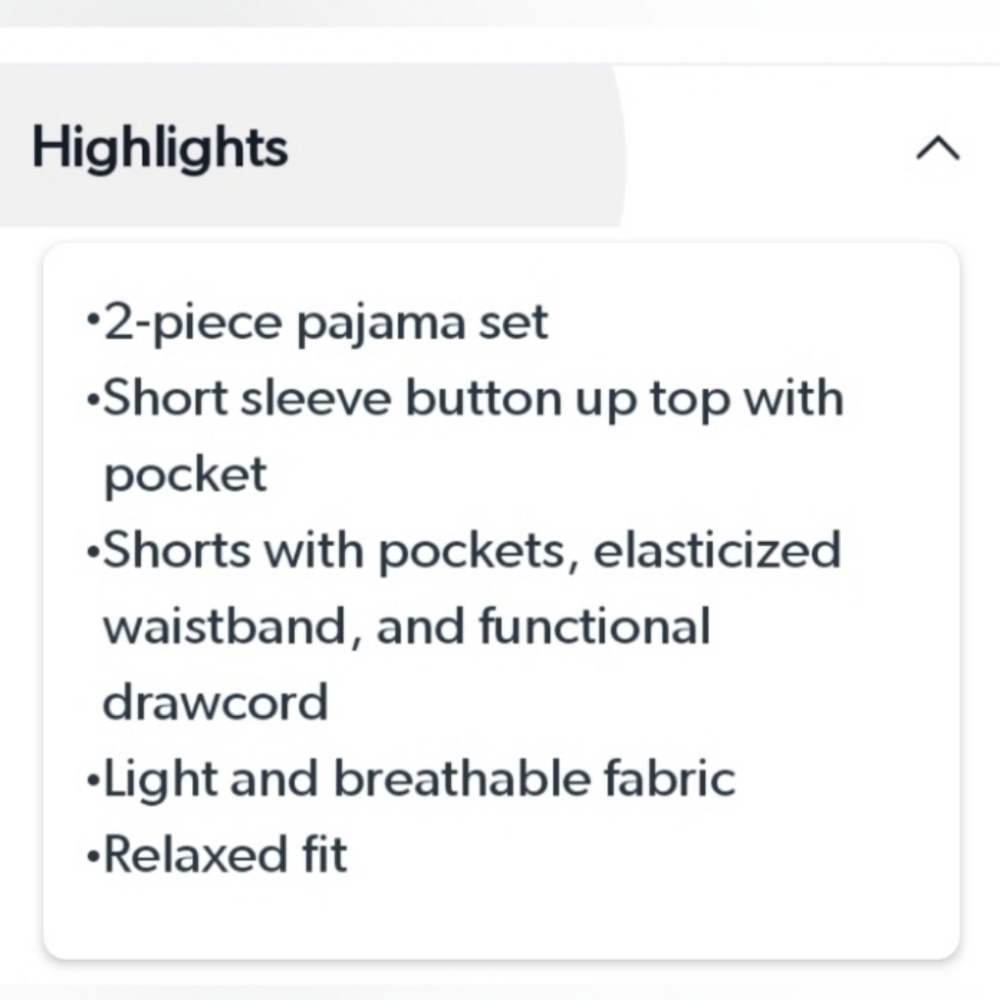Select 'Shorts with pockets, elasticized' line

[x=464, y=551]
